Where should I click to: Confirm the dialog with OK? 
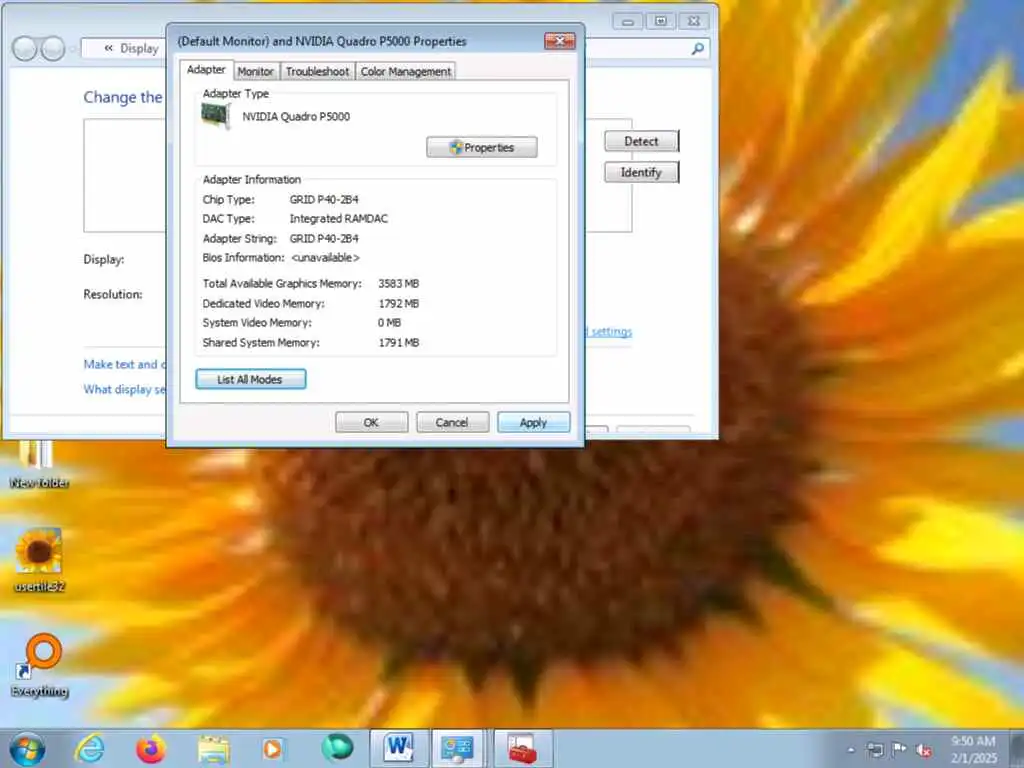372,423
